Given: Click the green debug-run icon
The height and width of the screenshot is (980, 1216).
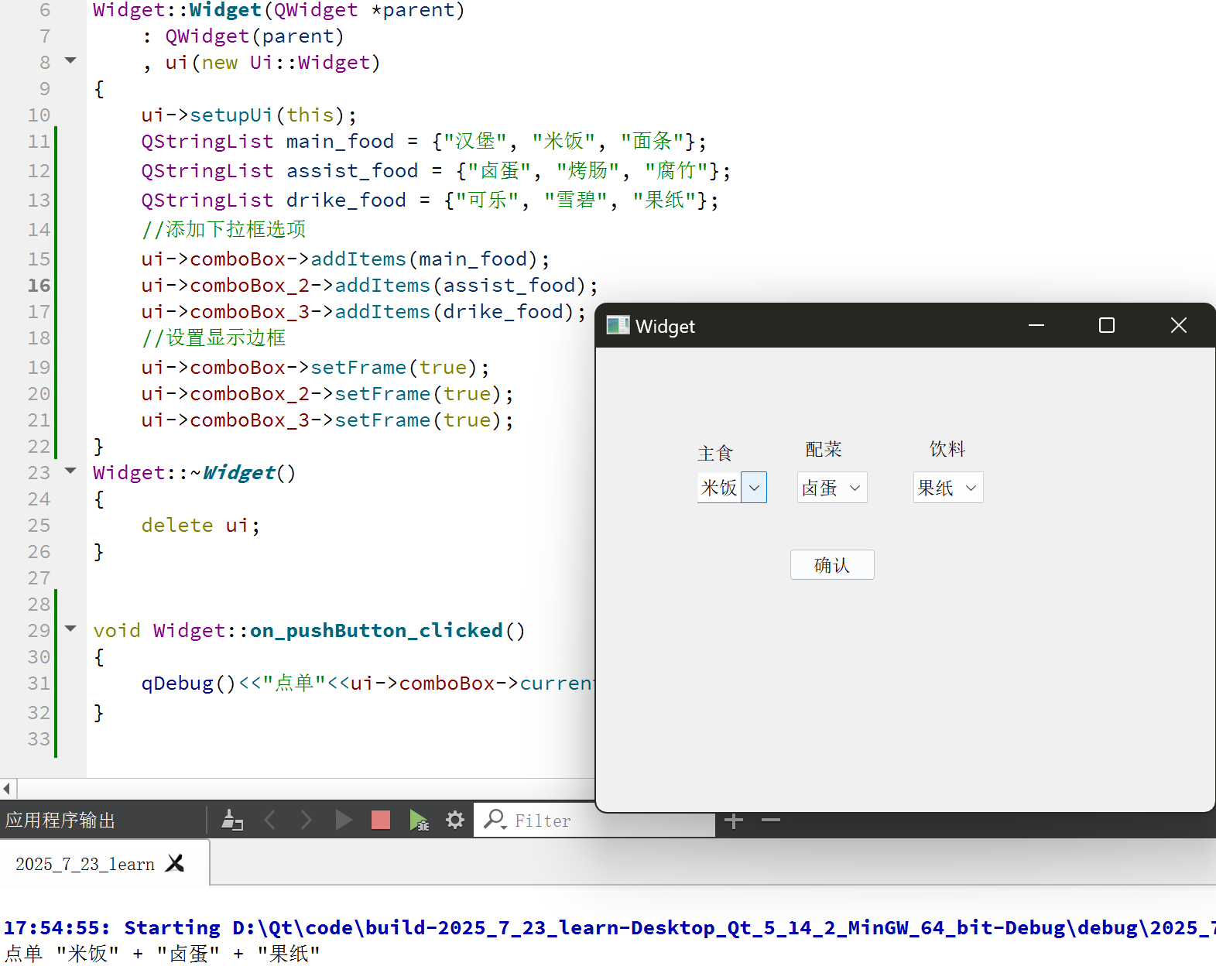Looking at the screenshot, I should point(418,820).
